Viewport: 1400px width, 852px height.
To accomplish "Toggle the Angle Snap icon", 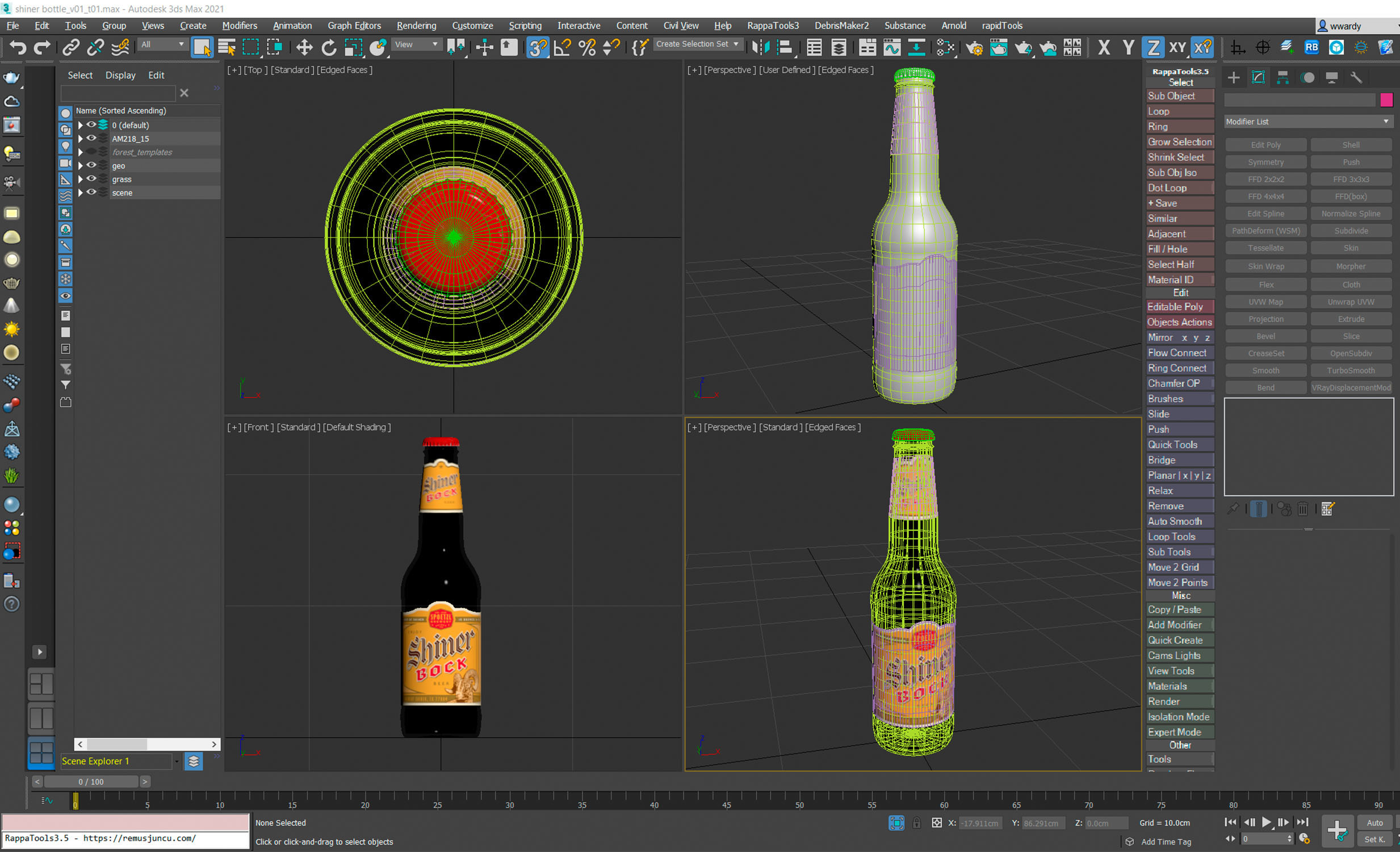I will coord(562,47).
